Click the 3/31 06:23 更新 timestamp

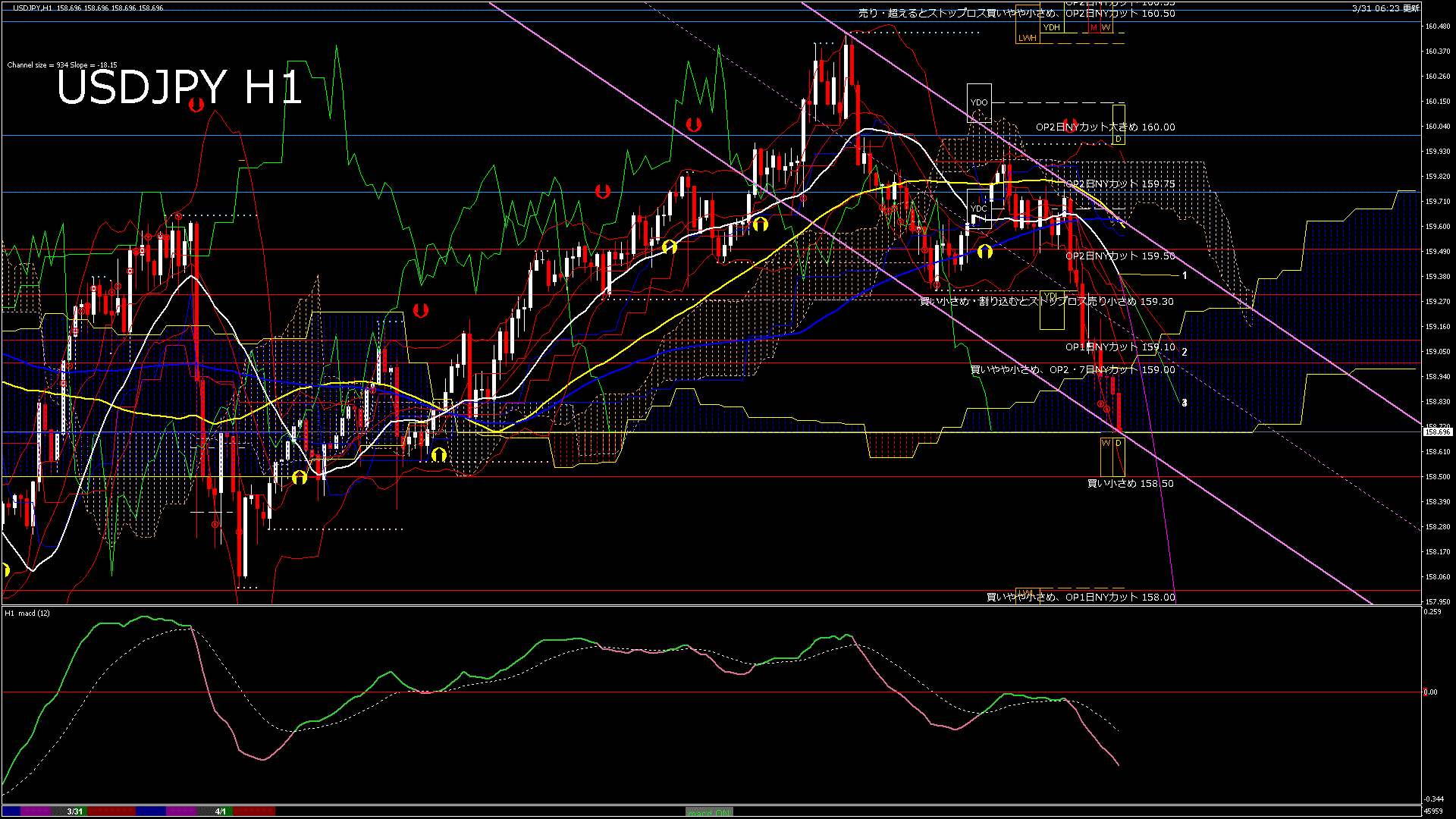[x=1385, y=8]
